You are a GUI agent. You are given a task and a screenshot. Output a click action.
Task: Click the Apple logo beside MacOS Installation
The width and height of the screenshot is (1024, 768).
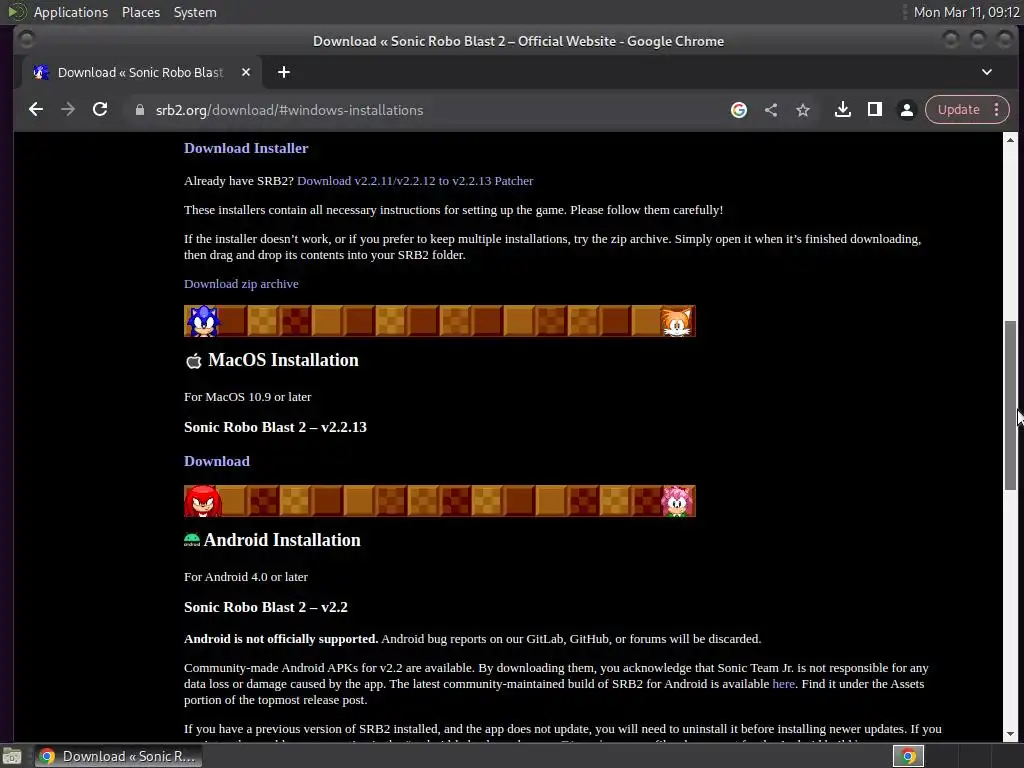point(194,360)
